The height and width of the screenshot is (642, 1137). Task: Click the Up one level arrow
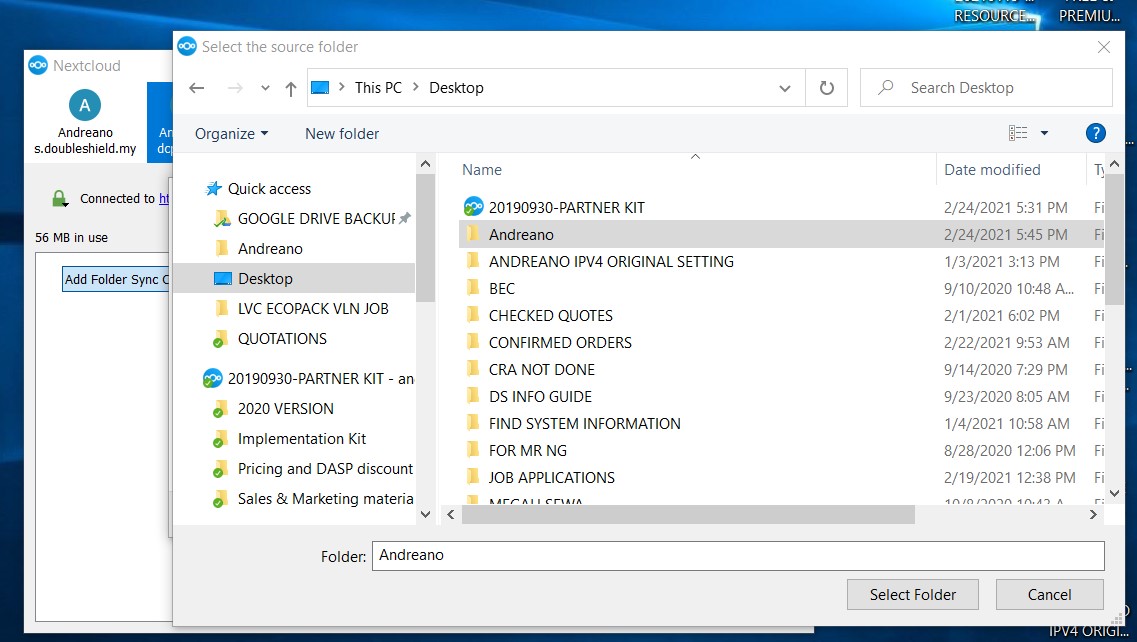click(291, 88)
